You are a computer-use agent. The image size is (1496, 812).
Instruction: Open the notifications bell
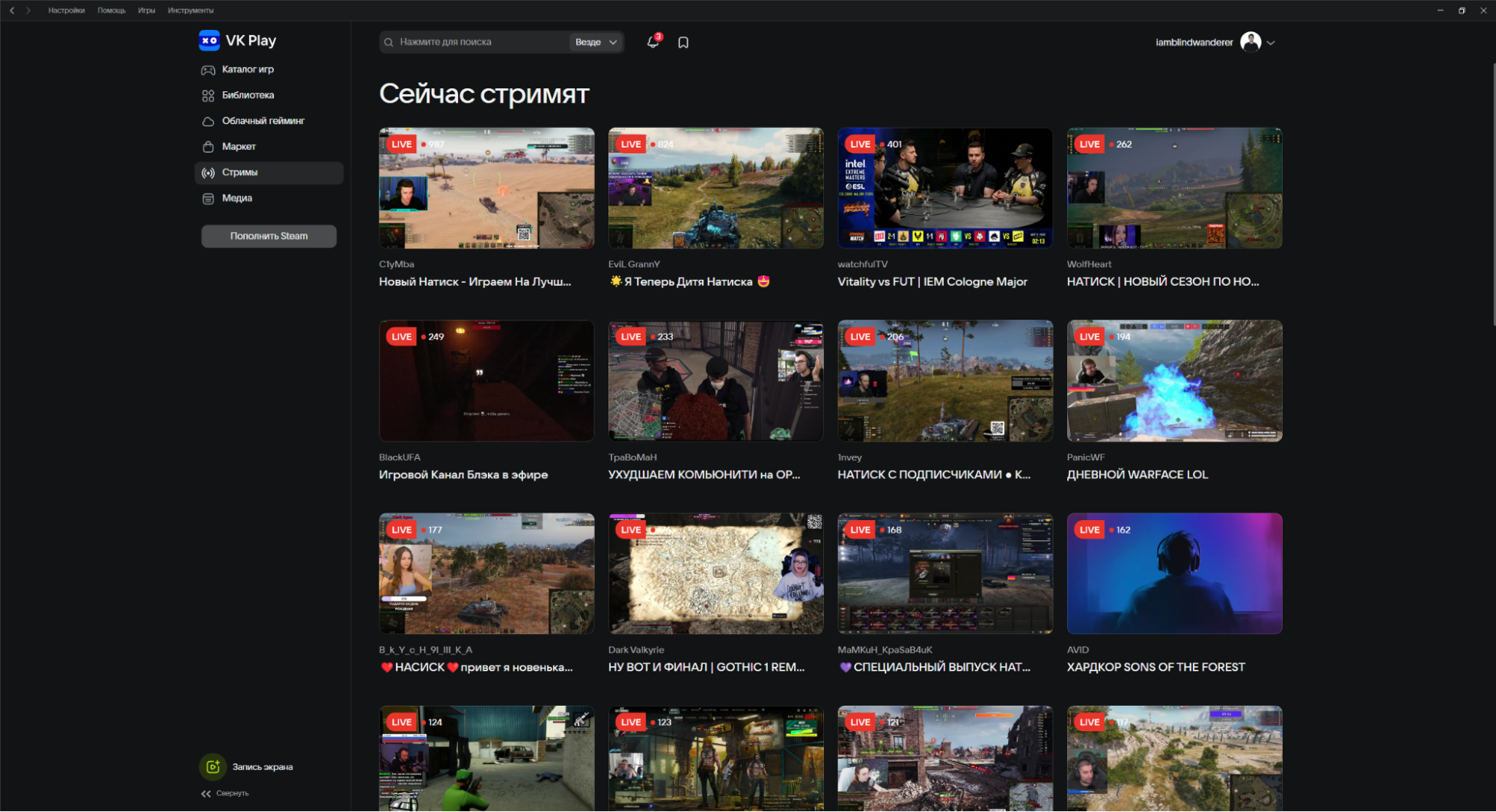coord(653,42)
